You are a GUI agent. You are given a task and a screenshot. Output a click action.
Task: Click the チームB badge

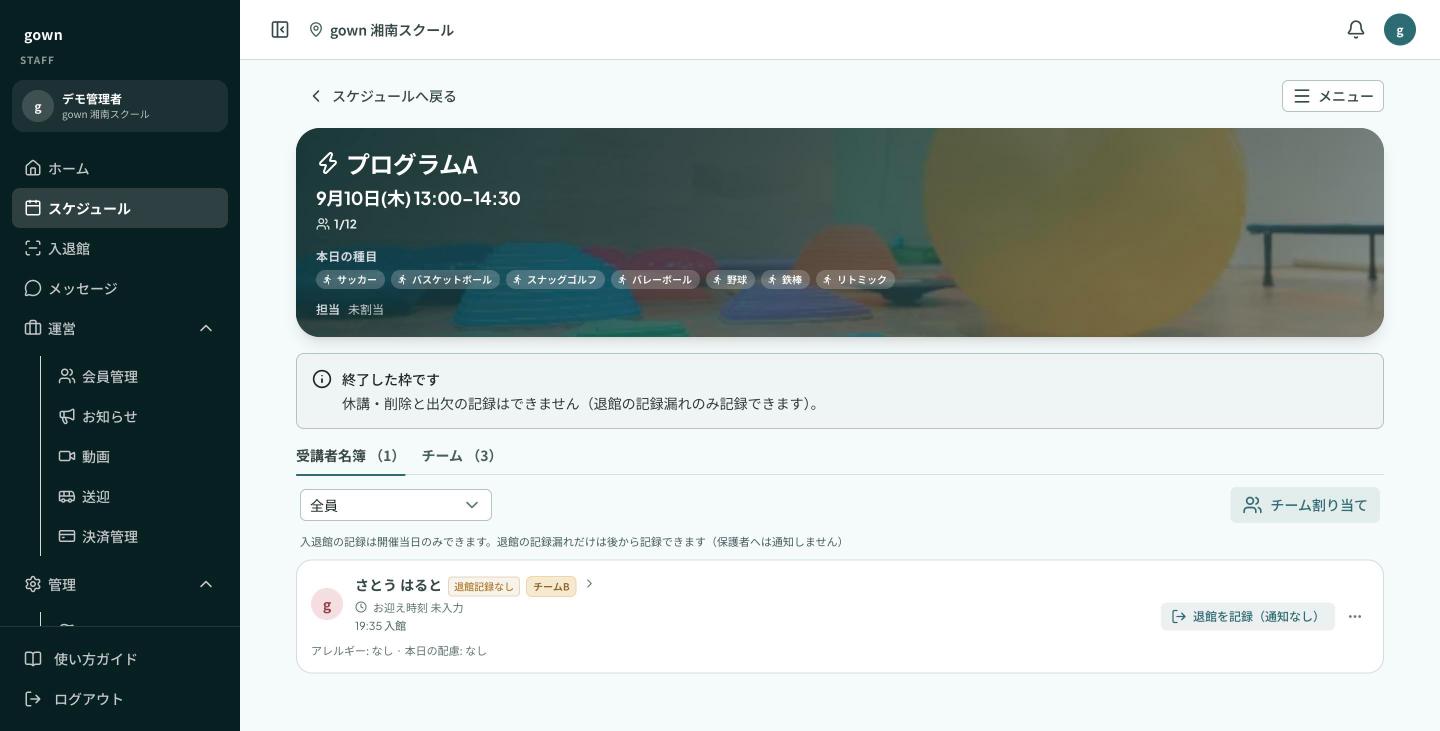pyautogui.click(x=551, y=587)
